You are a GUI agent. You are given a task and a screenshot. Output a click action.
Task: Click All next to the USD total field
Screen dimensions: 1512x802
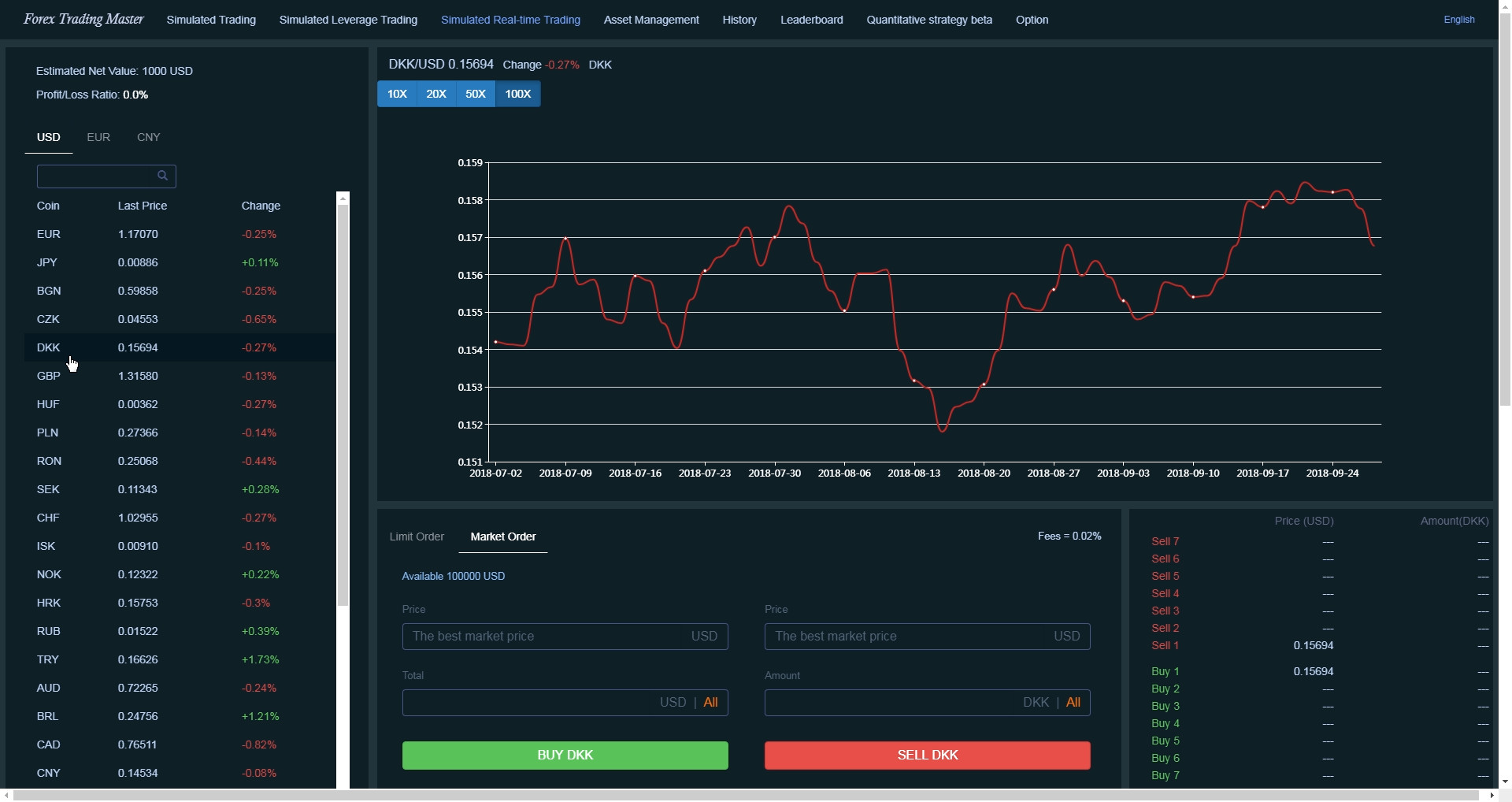point(711,702)
